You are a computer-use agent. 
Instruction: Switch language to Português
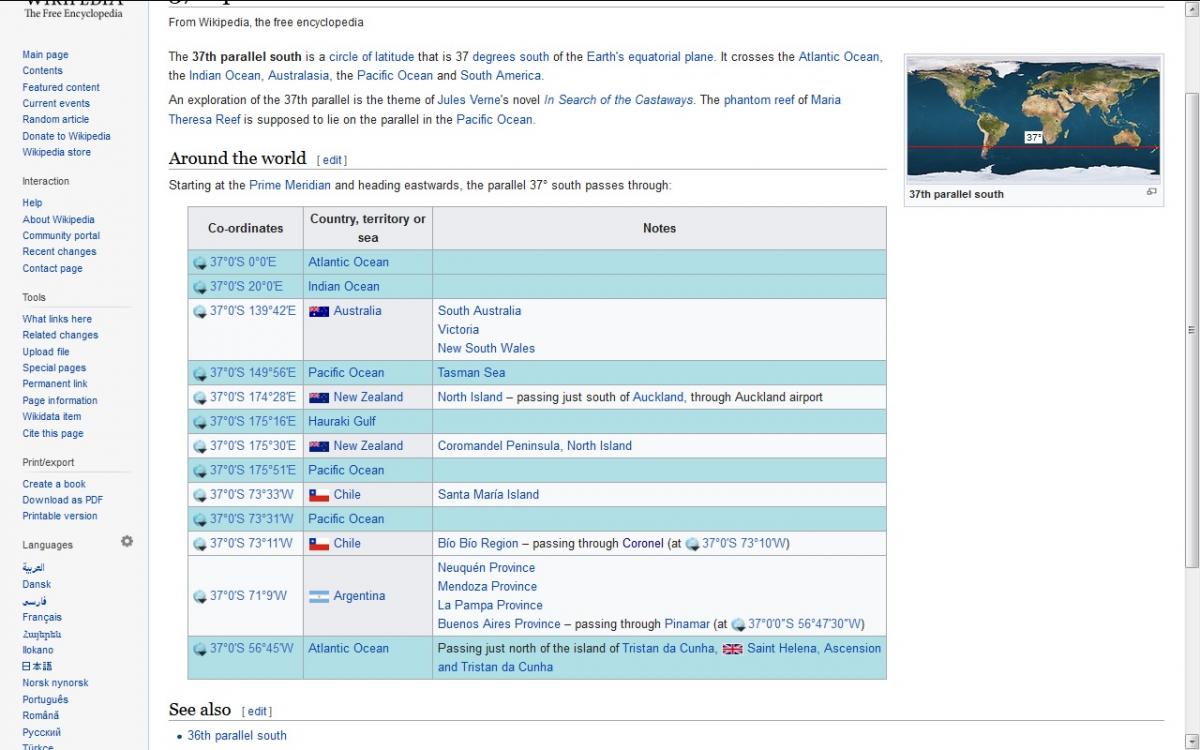point(46,699)
